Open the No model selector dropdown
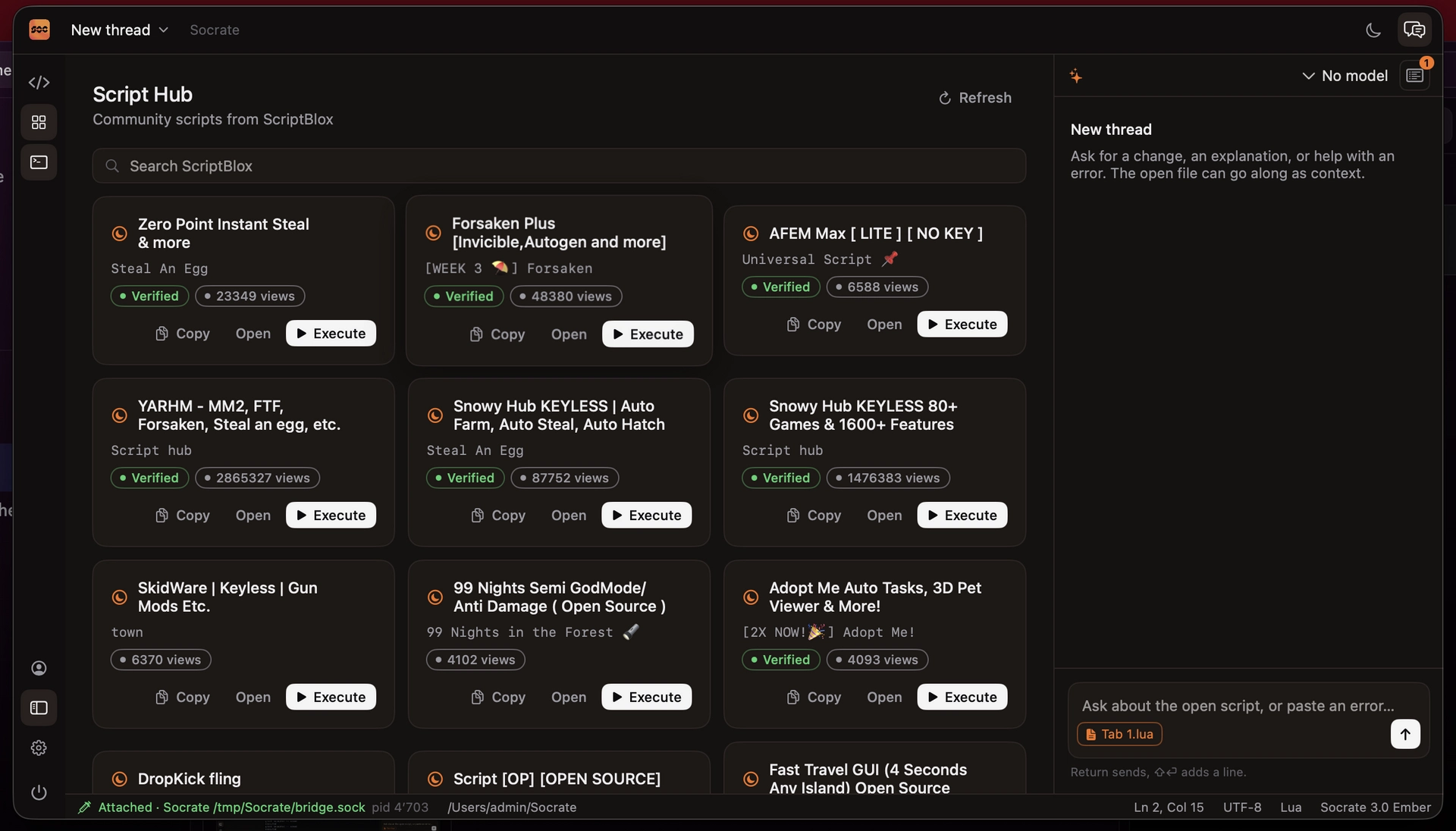This screenshot has height=831, width=1456. (1345, 76)
